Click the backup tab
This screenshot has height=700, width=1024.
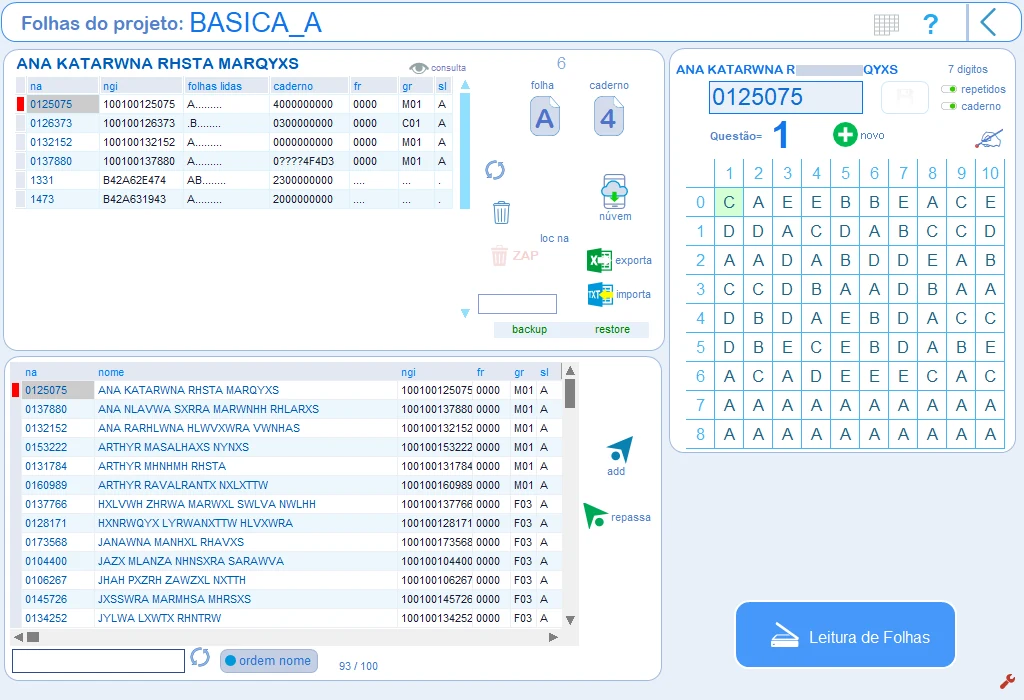click(x=529, y=329)
